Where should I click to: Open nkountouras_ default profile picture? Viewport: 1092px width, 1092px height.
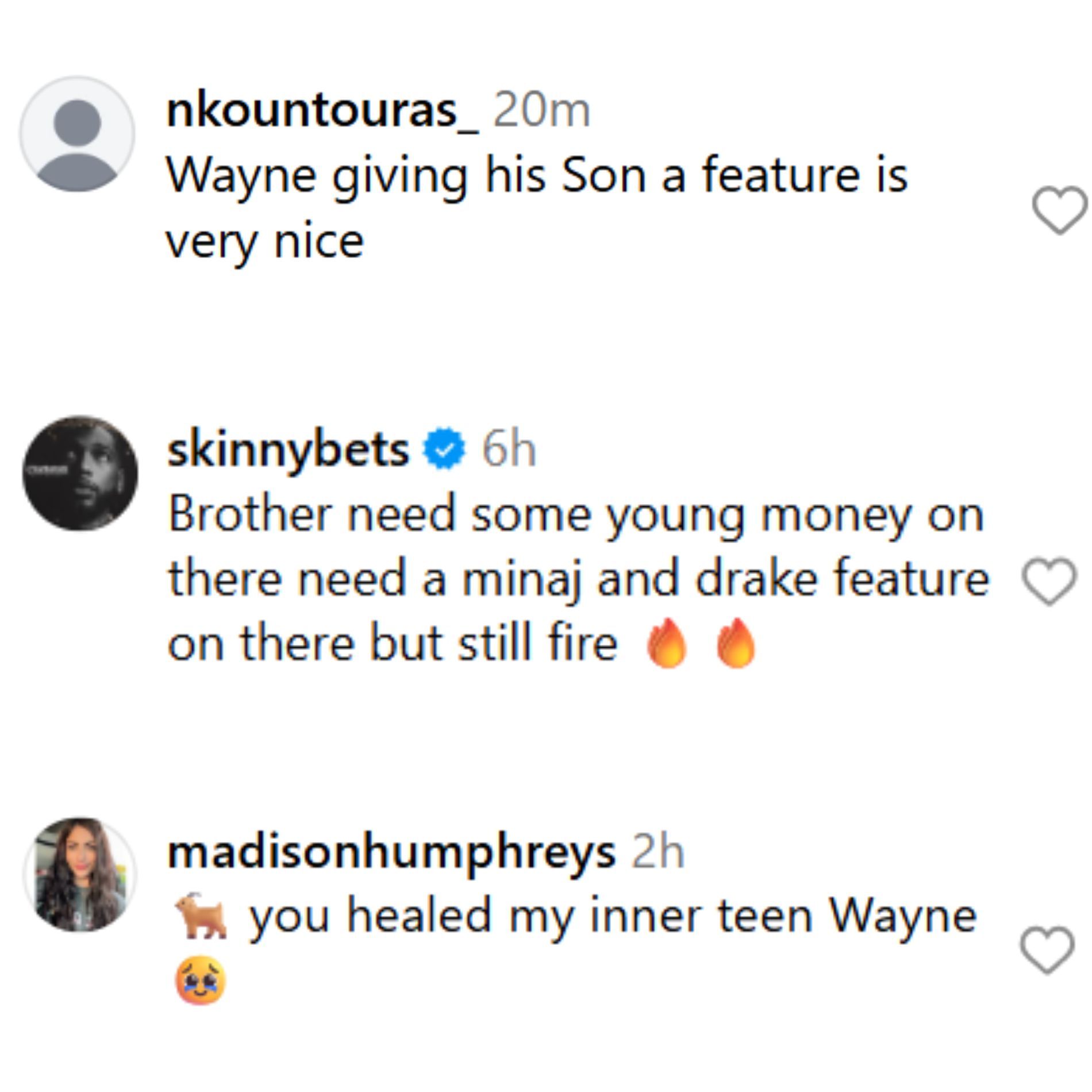click(77, 133)
